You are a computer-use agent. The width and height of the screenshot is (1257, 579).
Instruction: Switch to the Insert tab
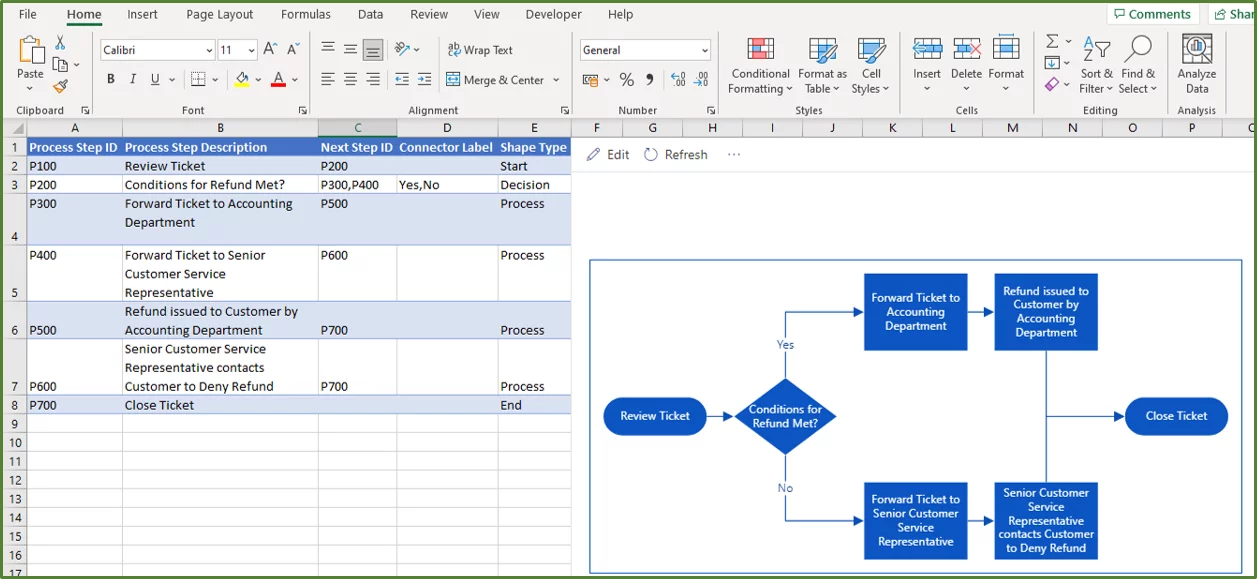142,14
